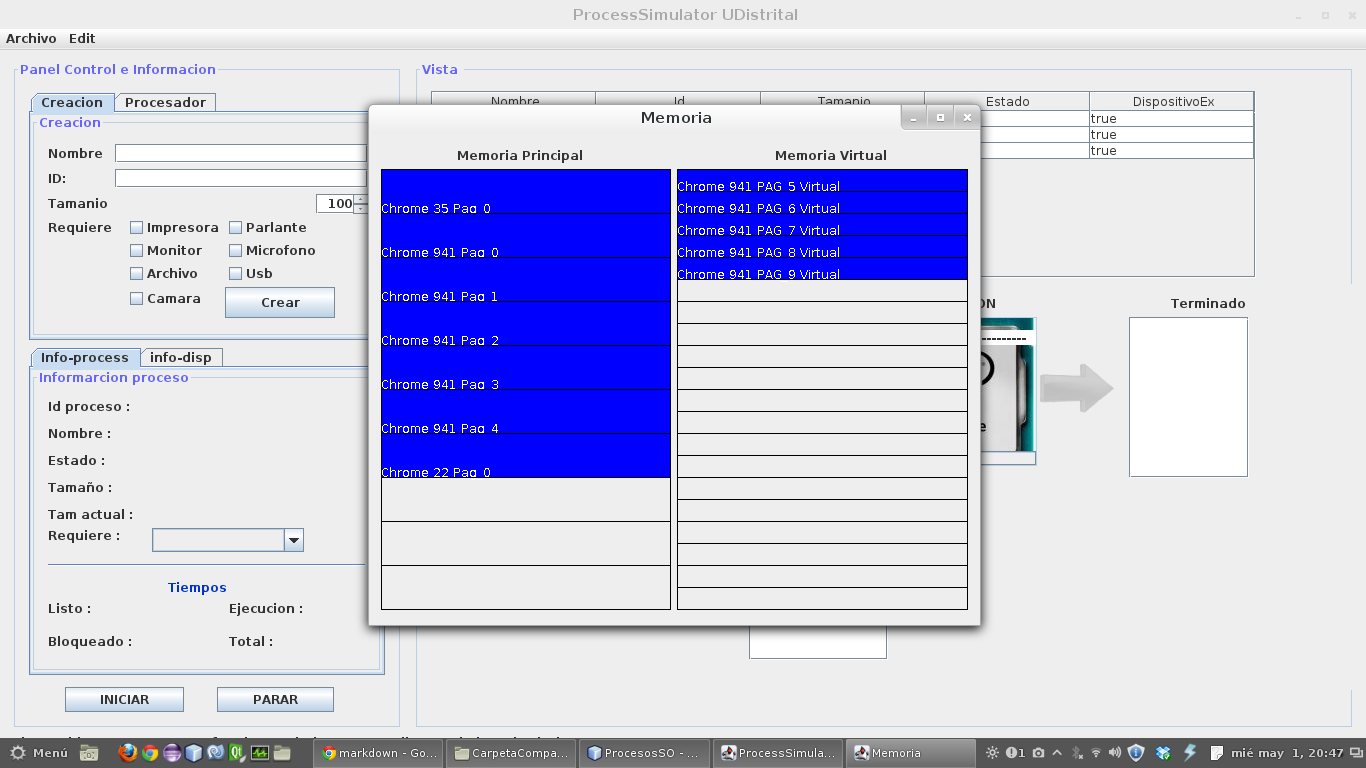Open the Edit menu
Screen dimensions: 1366x768
pos(82,38)
